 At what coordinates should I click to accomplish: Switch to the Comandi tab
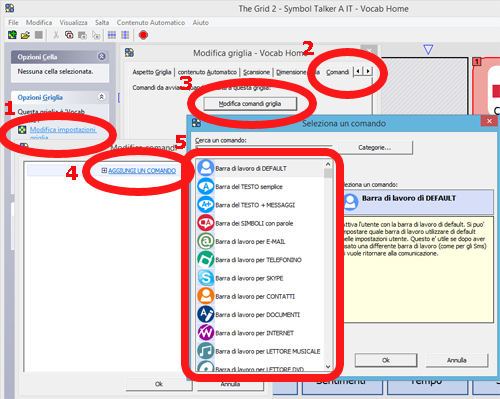point(337,72)
